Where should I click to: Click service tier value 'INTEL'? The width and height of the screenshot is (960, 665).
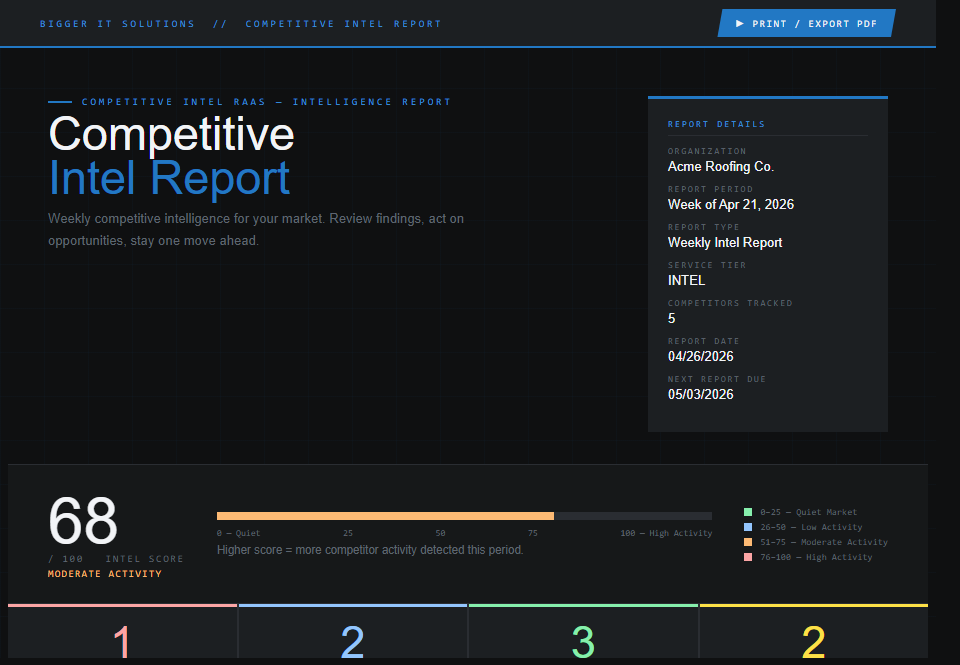click(686, 280)
